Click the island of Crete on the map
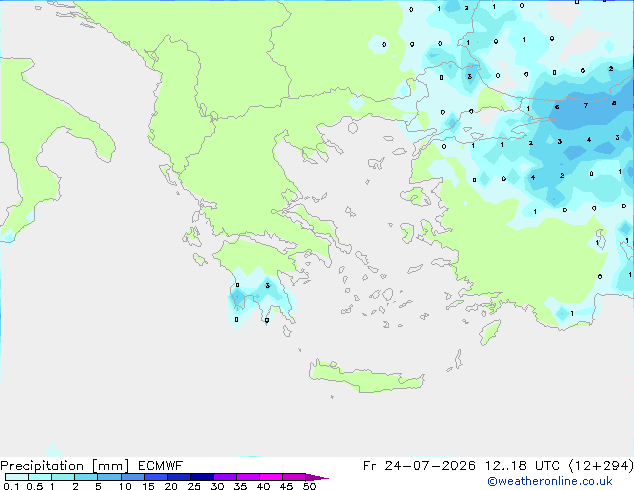The height and width of the screenshot is (490, 634). [x=367, y=377]
